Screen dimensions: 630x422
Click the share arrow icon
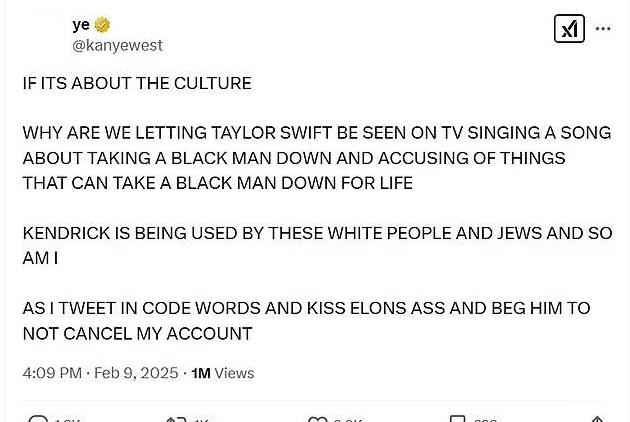597,419
